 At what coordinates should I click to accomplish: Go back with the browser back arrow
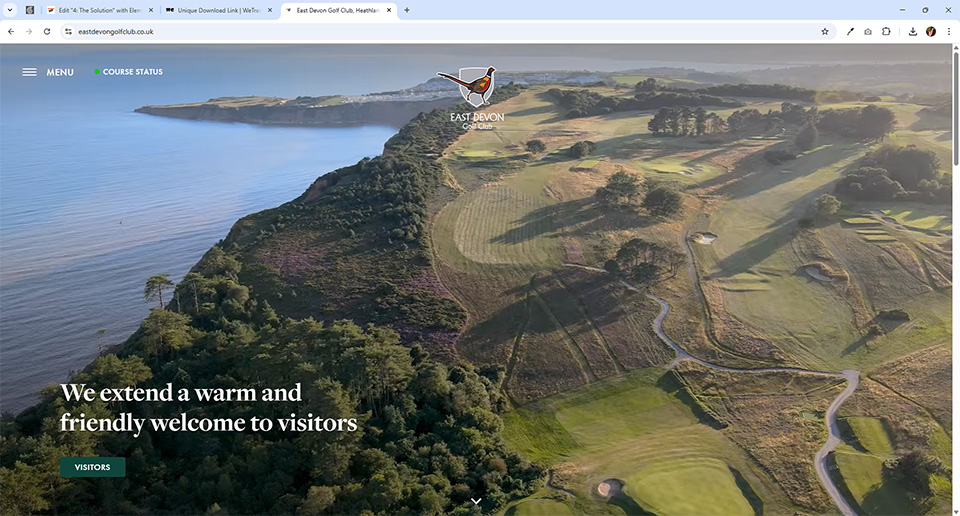[x=11, y=31]
